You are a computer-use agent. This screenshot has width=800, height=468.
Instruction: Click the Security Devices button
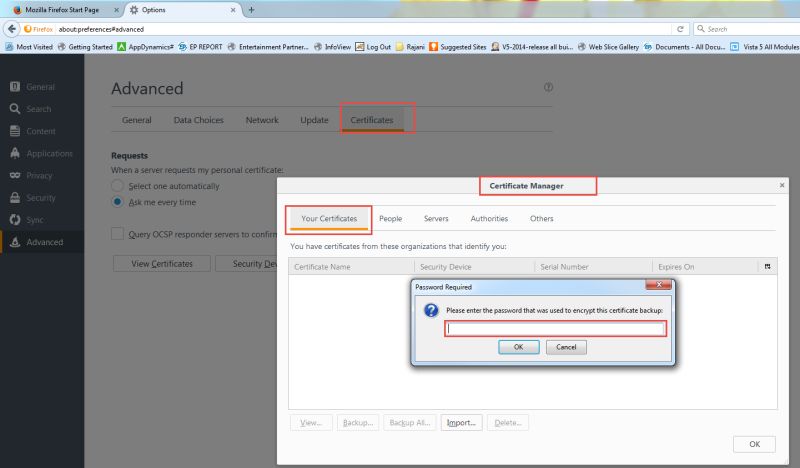pos(247,263)
